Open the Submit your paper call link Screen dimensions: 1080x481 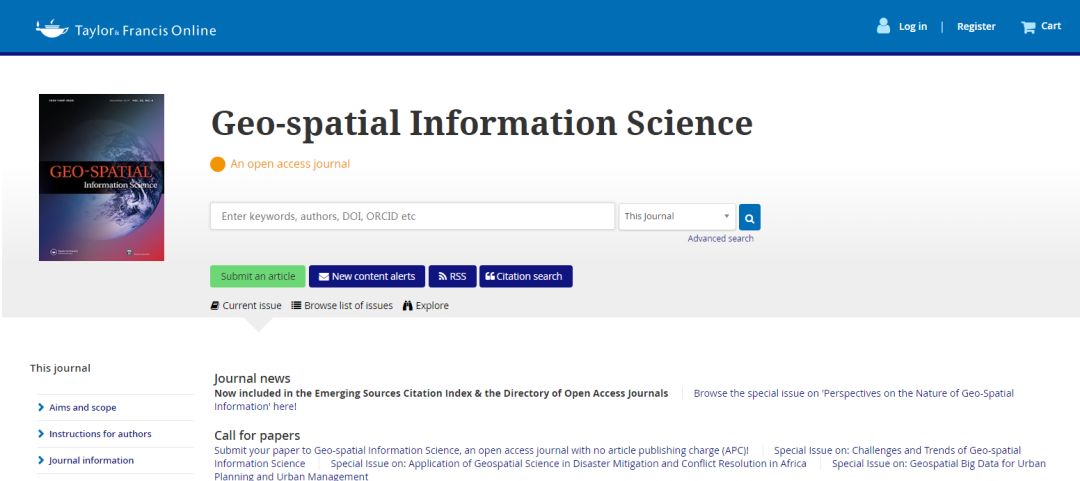(x=481, y=451)
